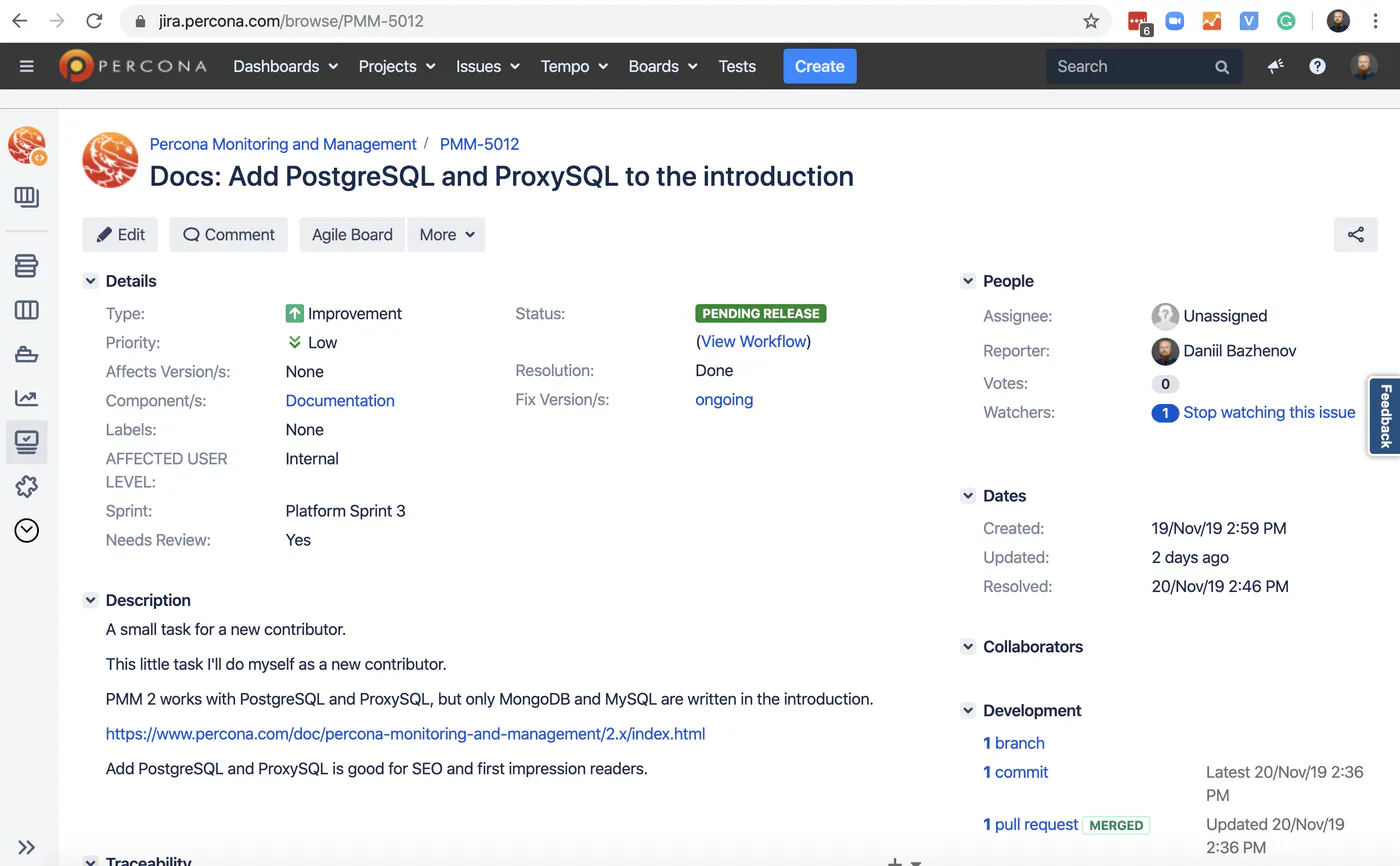
Task: Click the watchers count badge
Action: point(1165,412)
